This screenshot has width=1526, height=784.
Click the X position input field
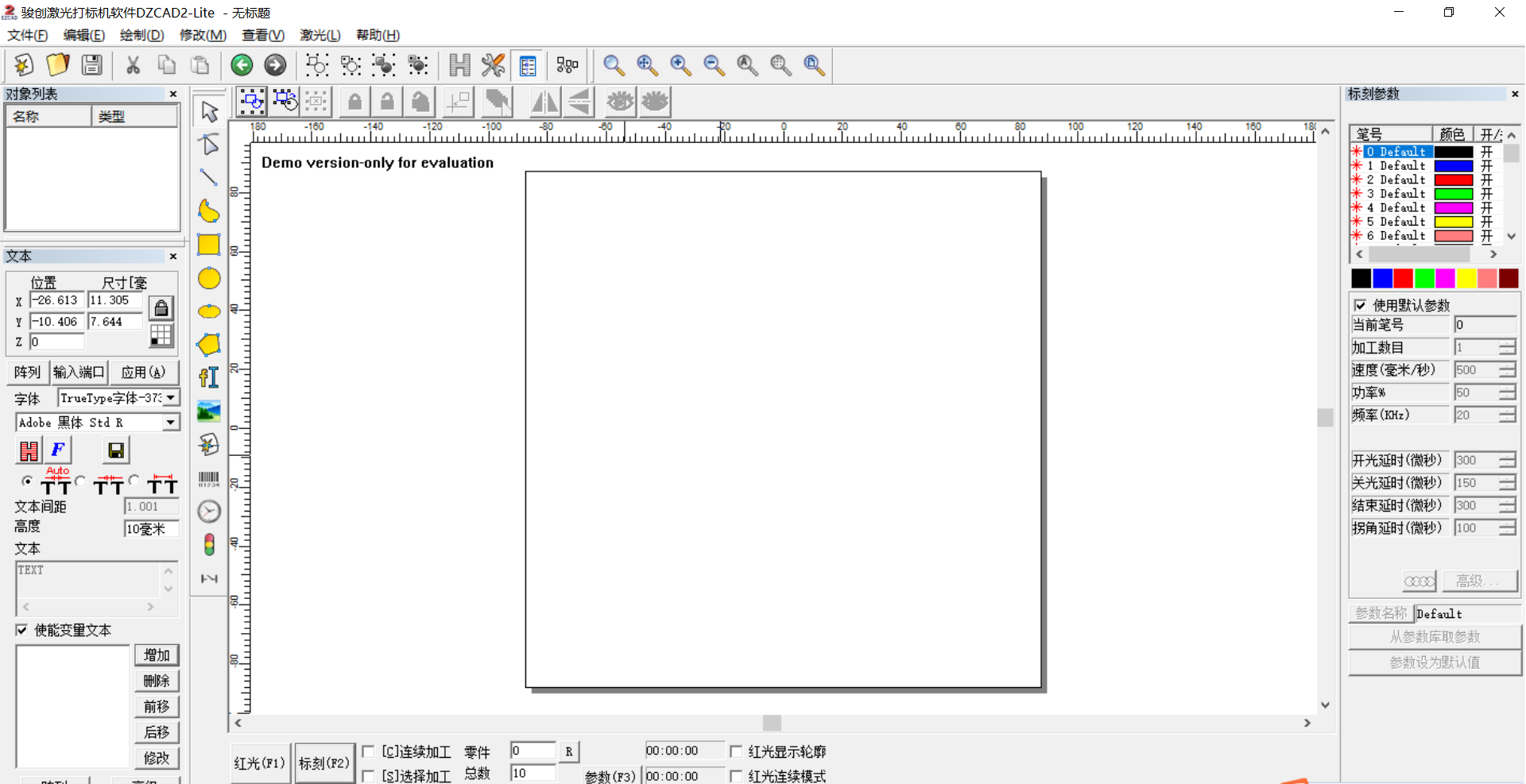tap(57, 300)
